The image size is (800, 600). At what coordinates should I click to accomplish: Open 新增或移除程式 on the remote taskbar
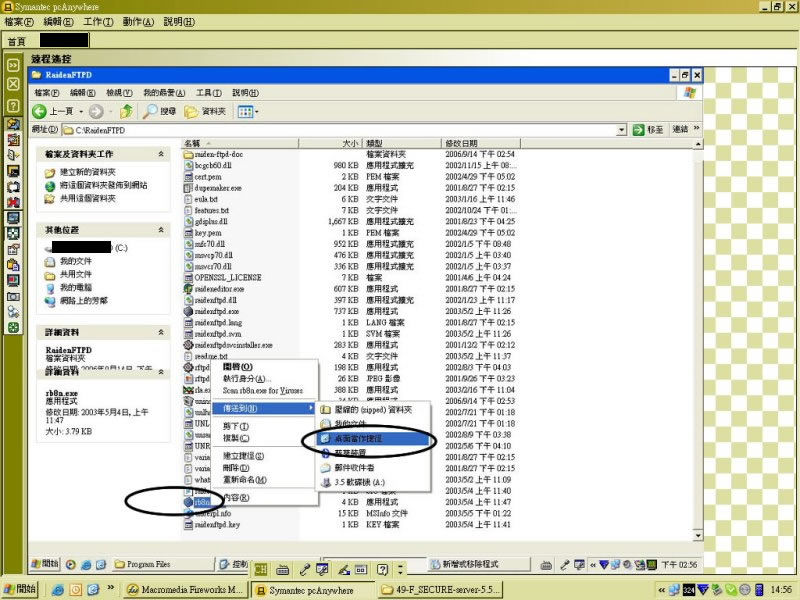tap(477, 564)
